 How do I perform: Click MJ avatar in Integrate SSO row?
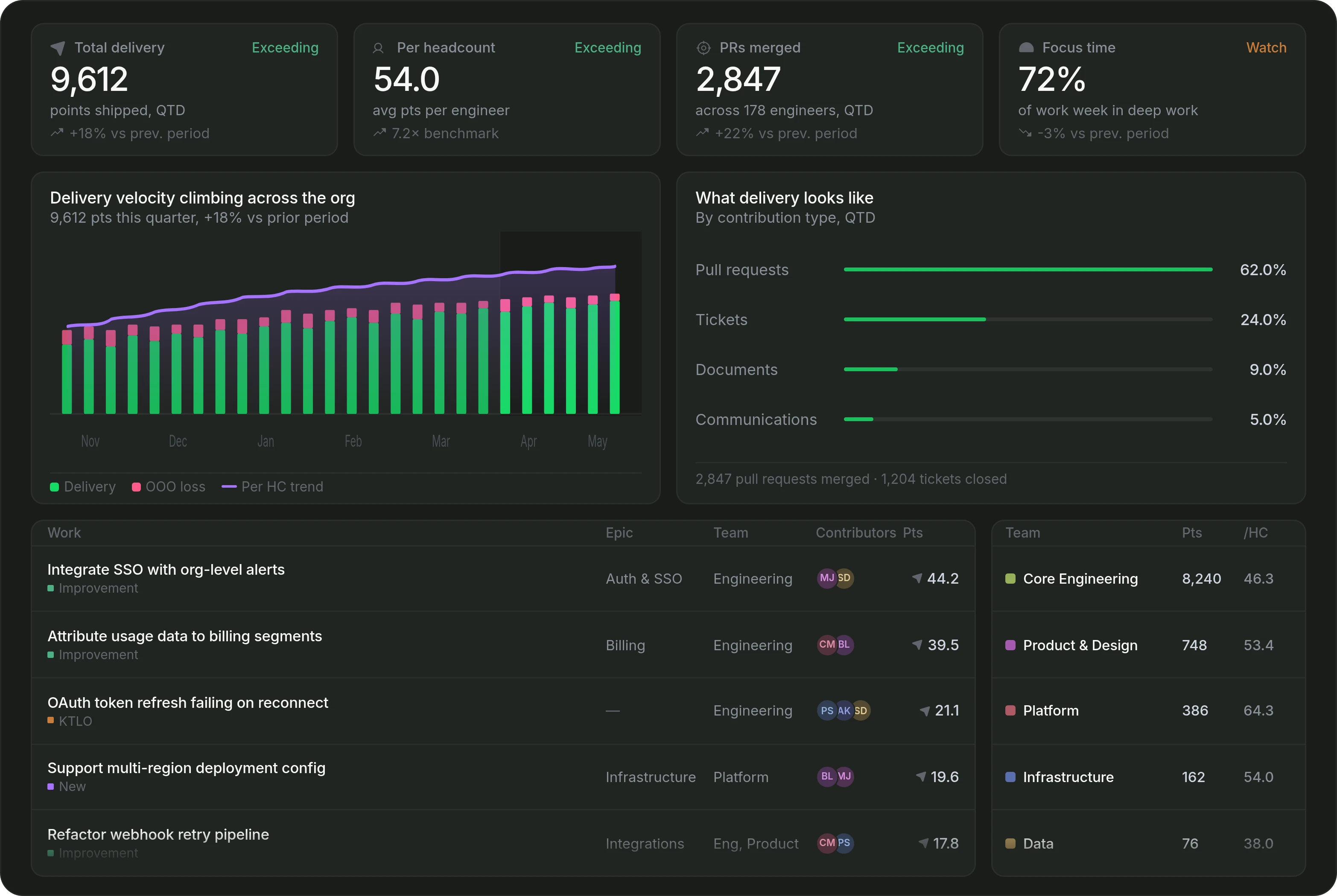pyautogui.click(x=826, y=578)
